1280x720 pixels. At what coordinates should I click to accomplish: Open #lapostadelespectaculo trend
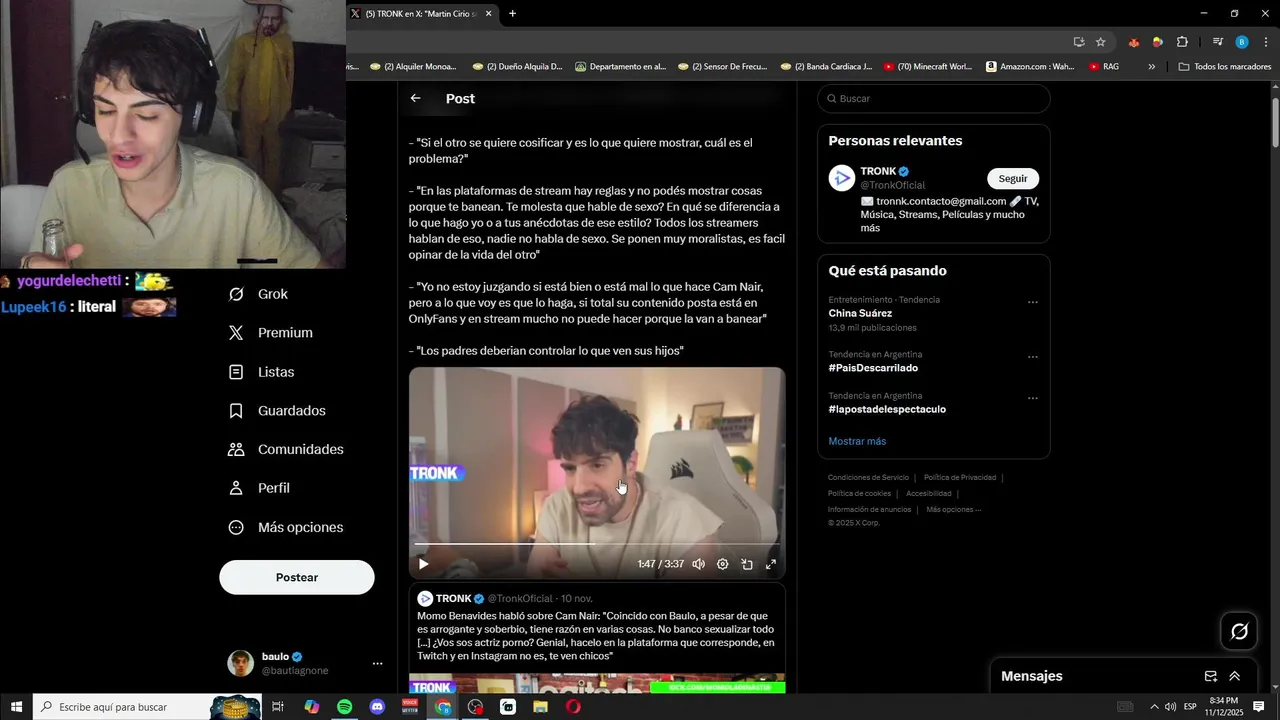[887, 409]
